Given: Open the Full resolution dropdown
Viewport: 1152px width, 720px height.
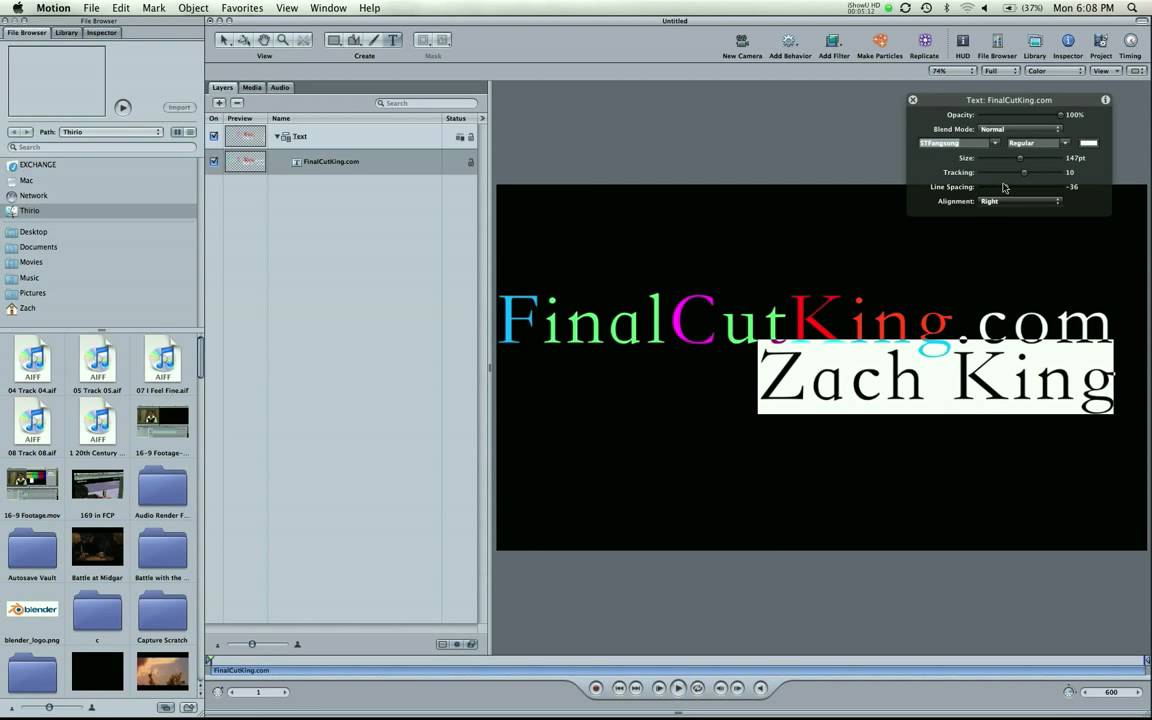Looking at the screenshot, I should click(x=1001, y=71).
